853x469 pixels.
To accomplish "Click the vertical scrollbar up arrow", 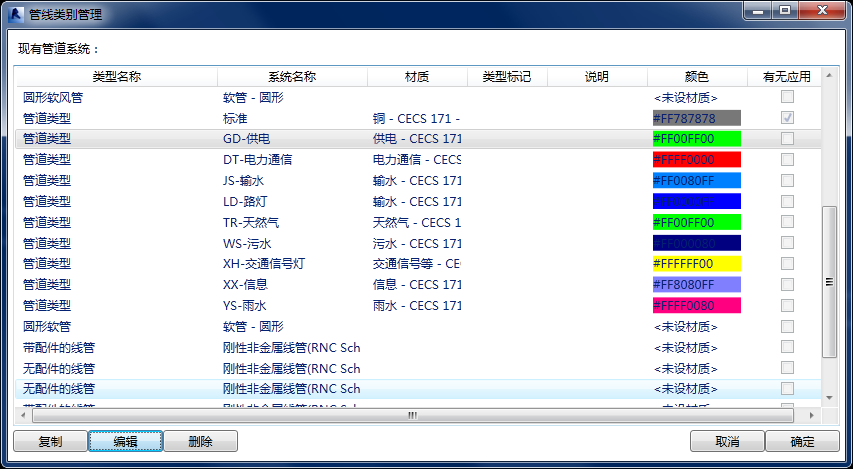I will tap(828, 76).
